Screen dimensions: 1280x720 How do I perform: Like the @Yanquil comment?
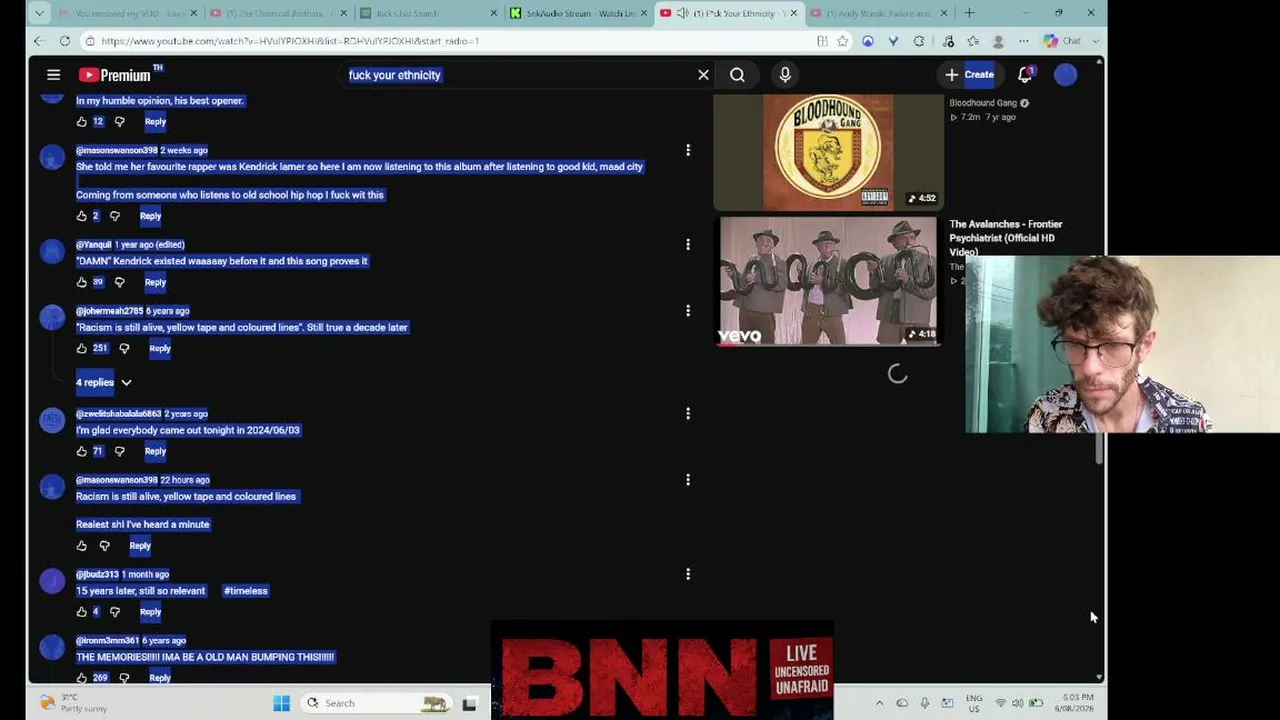(82, 282)
